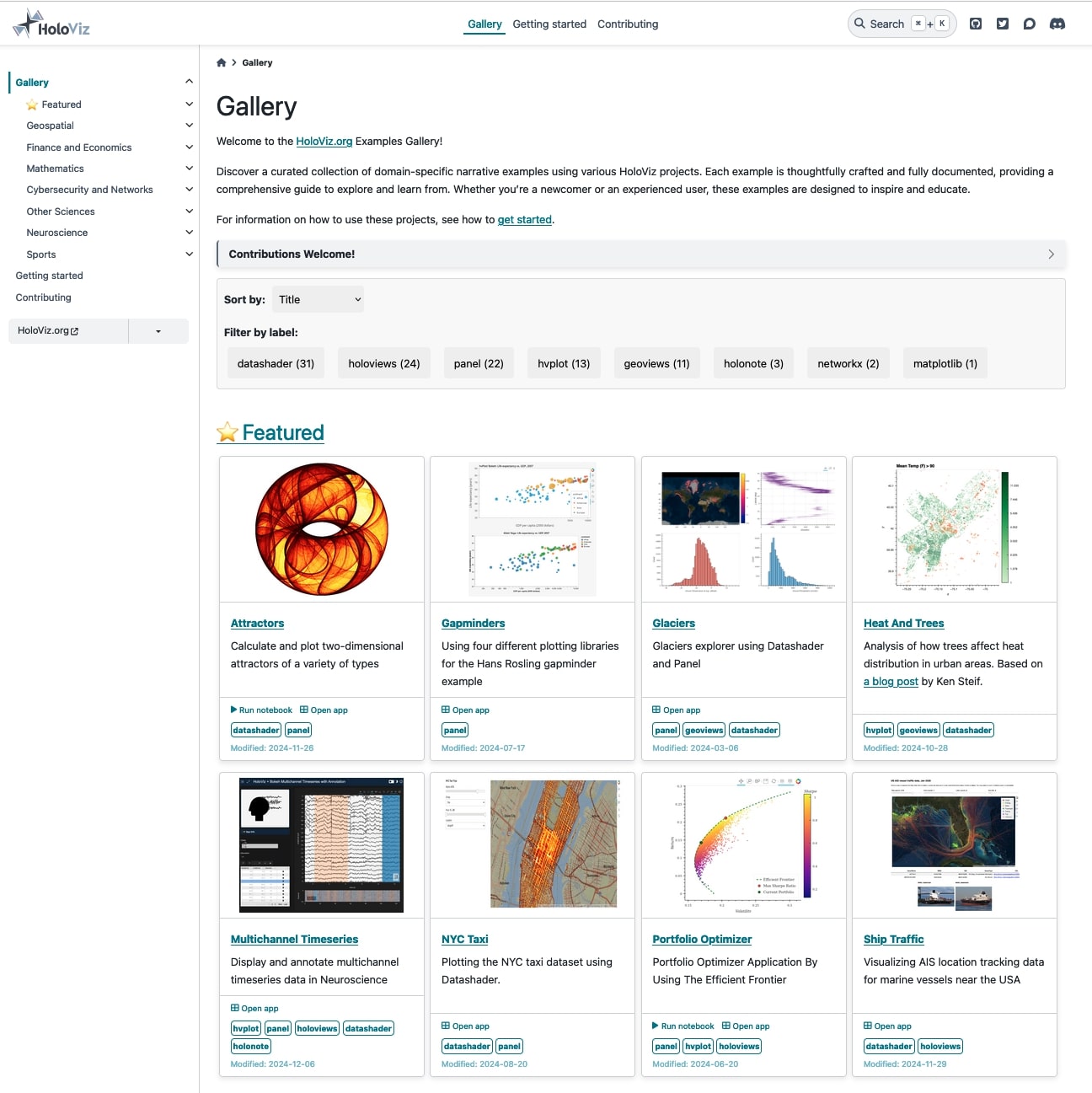Enable the matplotlib (1) filter label
Screen dimensions: 1092x1093
coord(945,362)
